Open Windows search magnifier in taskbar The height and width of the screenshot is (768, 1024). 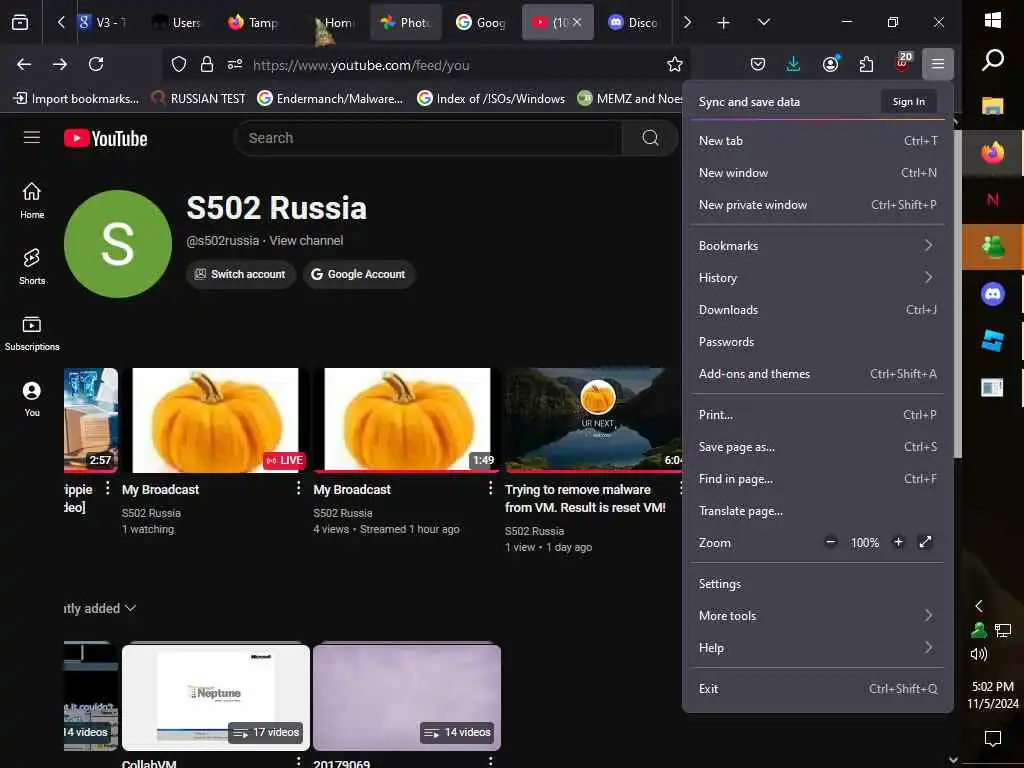993,59
